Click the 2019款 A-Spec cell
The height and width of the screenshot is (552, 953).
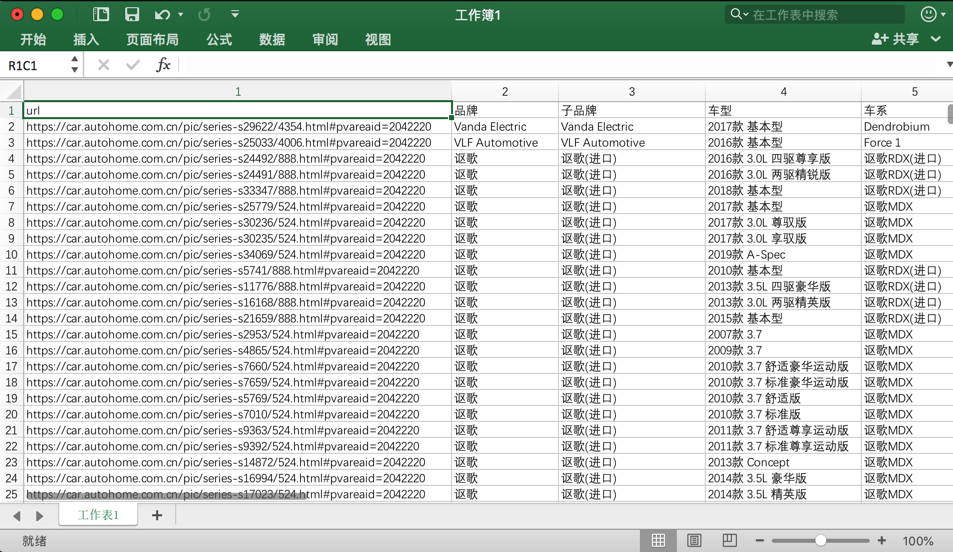coord(783,255)
